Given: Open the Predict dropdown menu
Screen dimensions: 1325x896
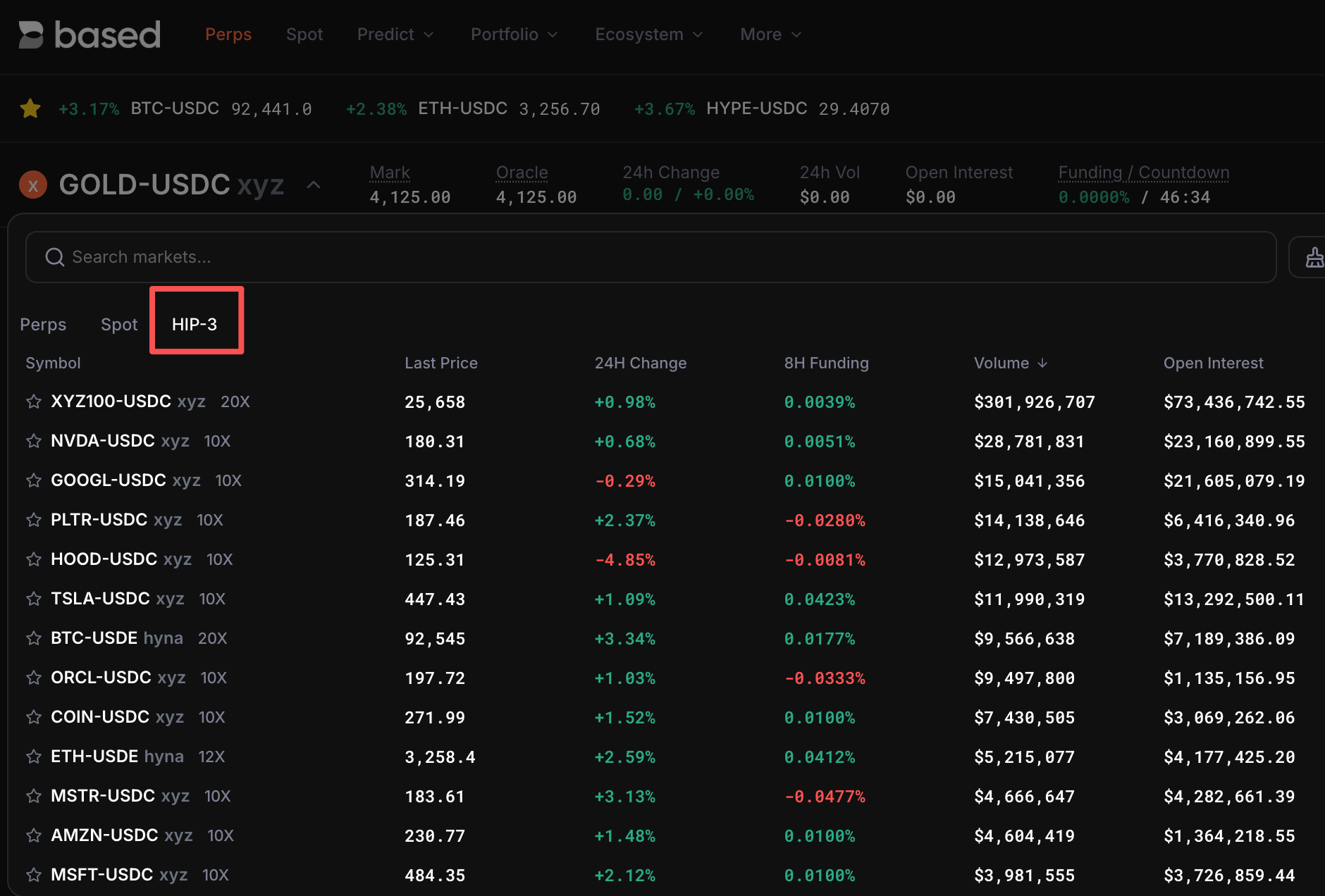Looking at the screenshot, I should pos(395,35).
